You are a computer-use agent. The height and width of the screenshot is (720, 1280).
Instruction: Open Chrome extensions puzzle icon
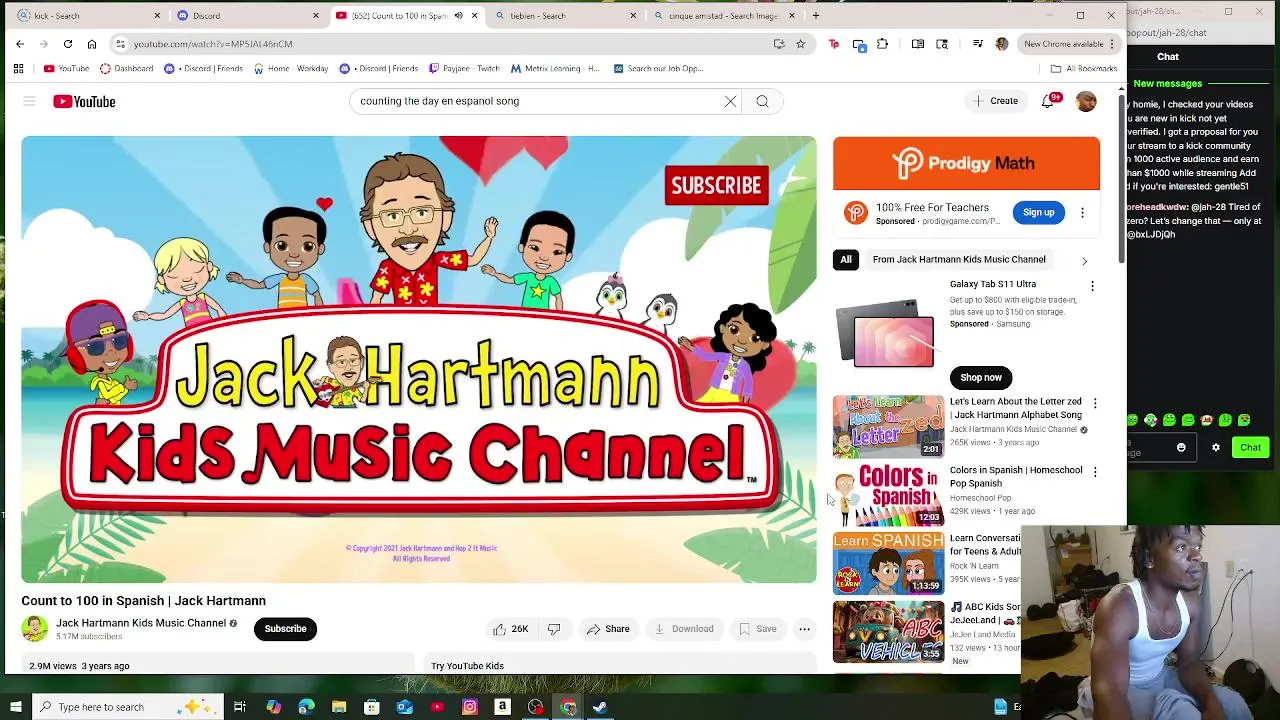(x=882, y=44)
